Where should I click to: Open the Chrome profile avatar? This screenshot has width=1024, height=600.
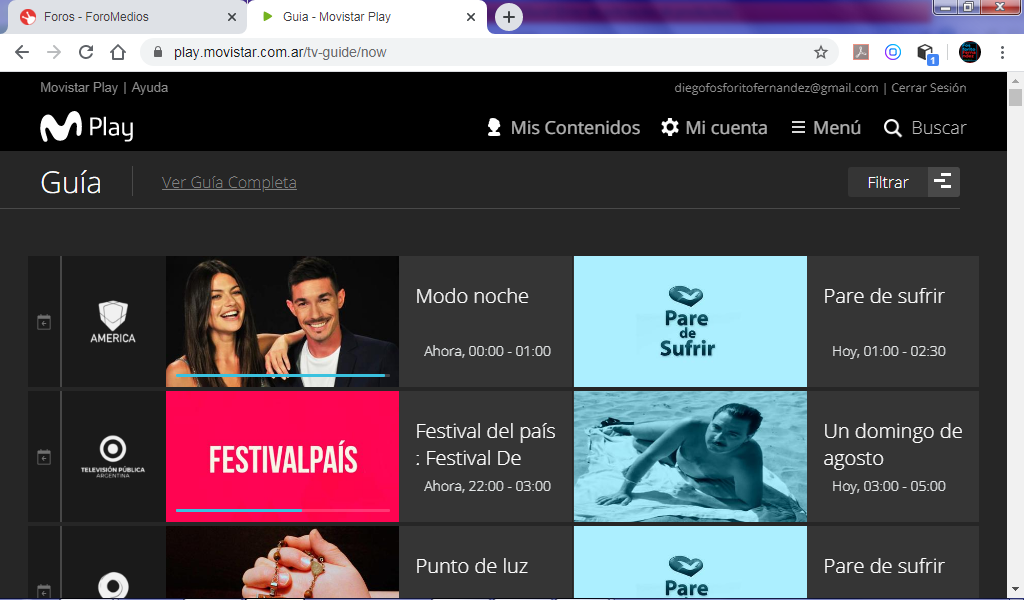969,52
